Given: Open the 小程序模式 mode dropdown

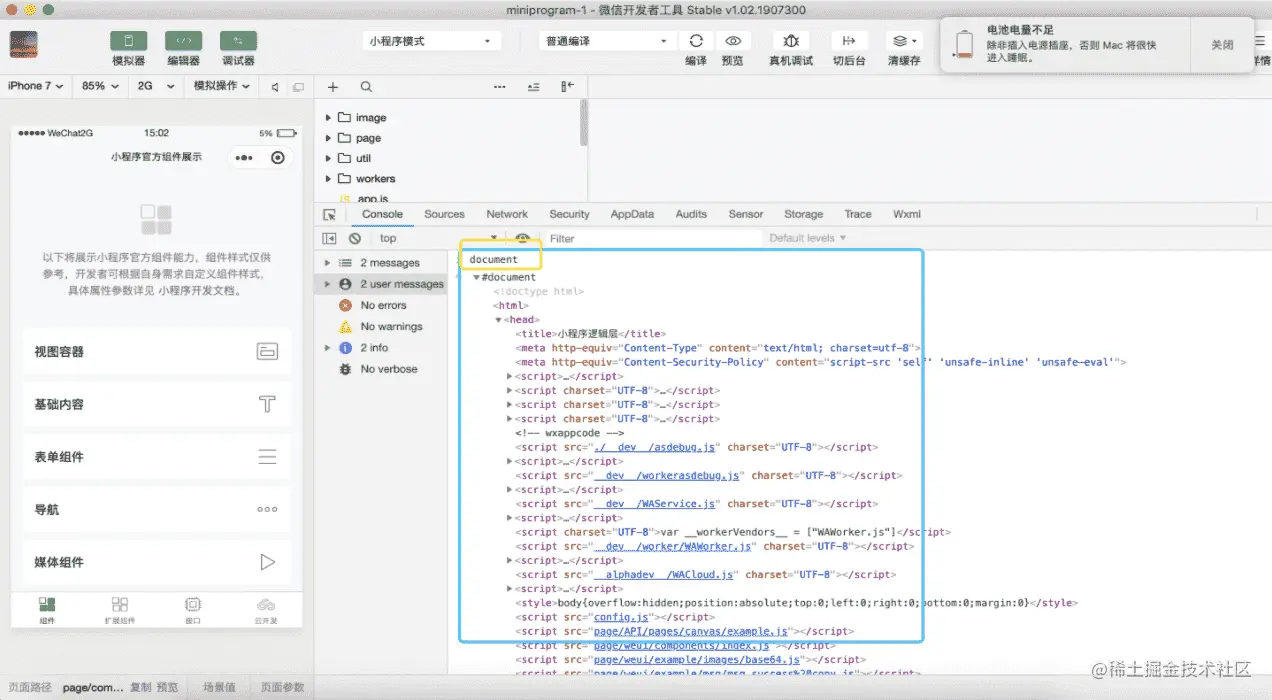Looking at the screenshot, I should (x=432, y=41).
